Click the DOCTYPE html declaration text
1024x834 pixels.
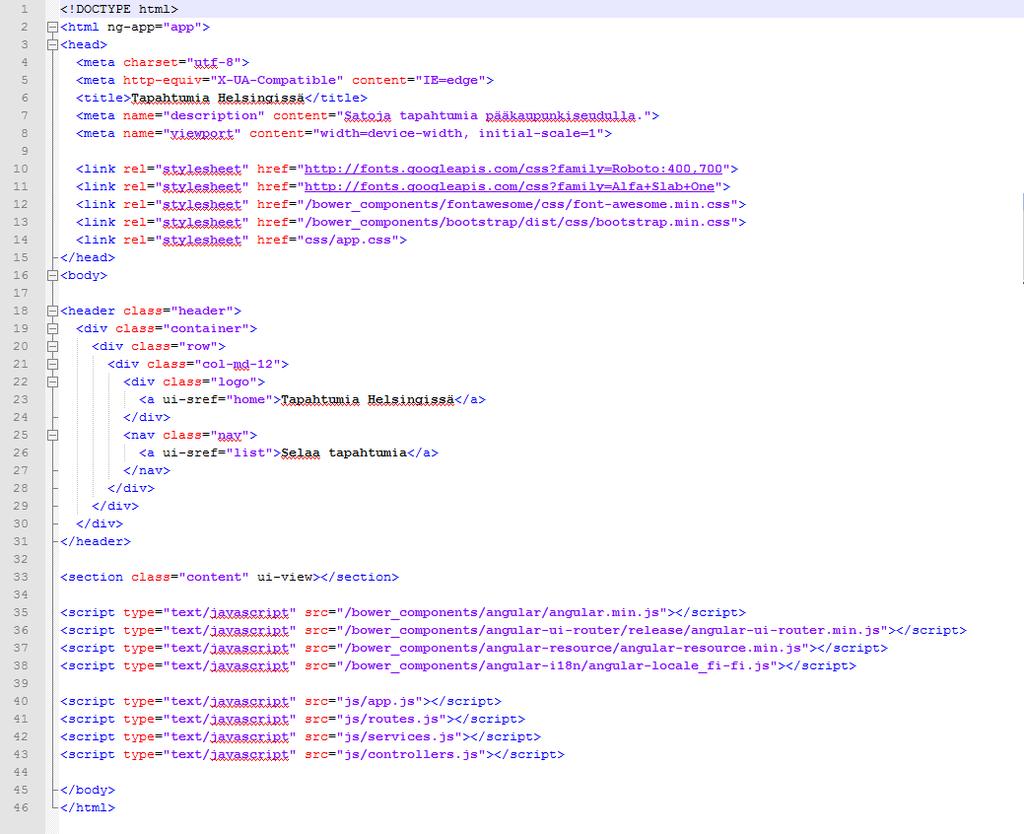coord(119,9)
